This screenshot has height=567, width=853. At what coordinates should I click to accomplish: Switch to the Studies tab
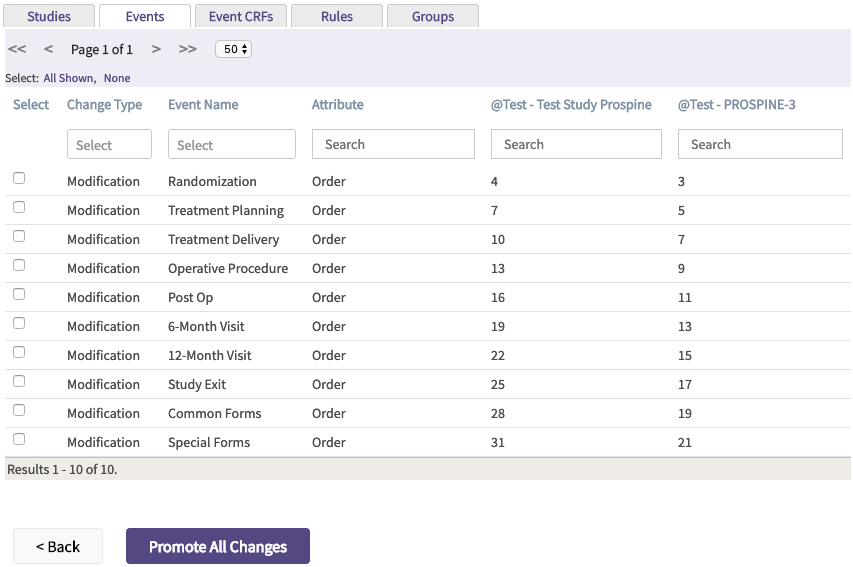tap(49, 16)
